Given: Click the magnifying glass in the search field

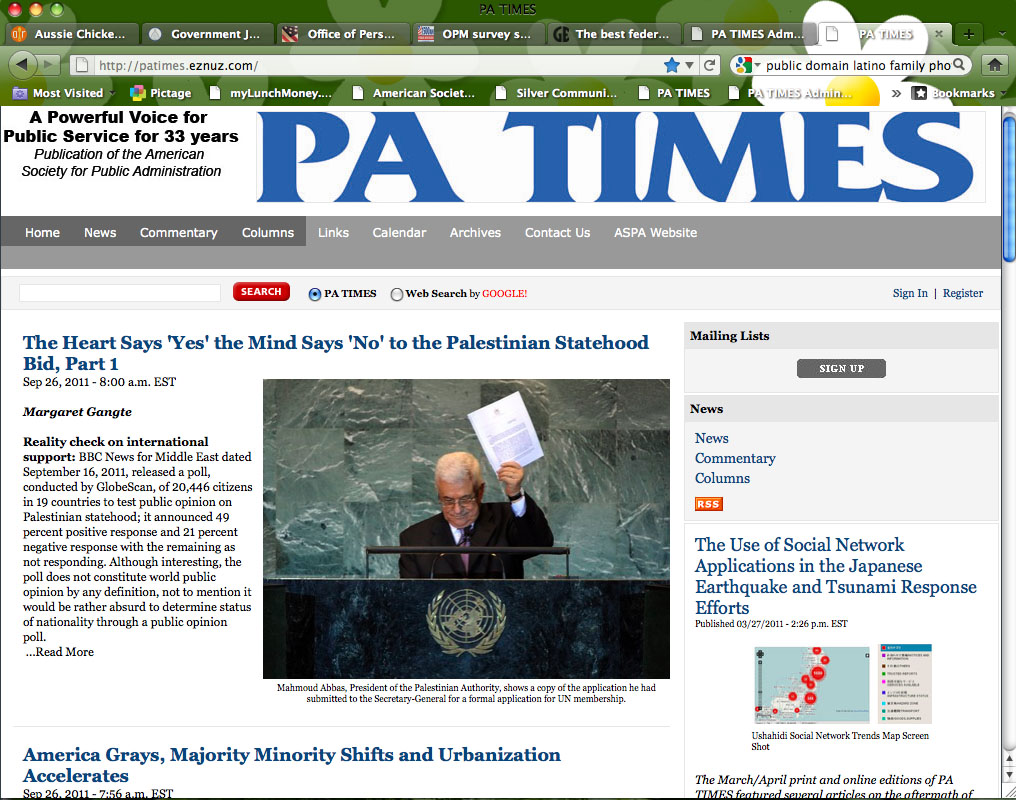Looking at the screenshot, I should coord(957,62).
